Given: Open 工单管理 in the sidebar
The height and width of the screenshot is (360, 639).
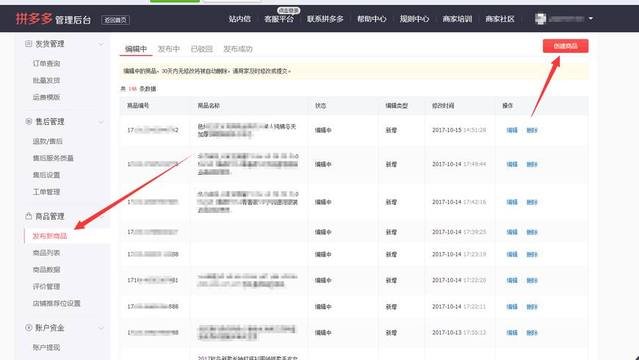Looking at the screenshot, I should 46,192.
